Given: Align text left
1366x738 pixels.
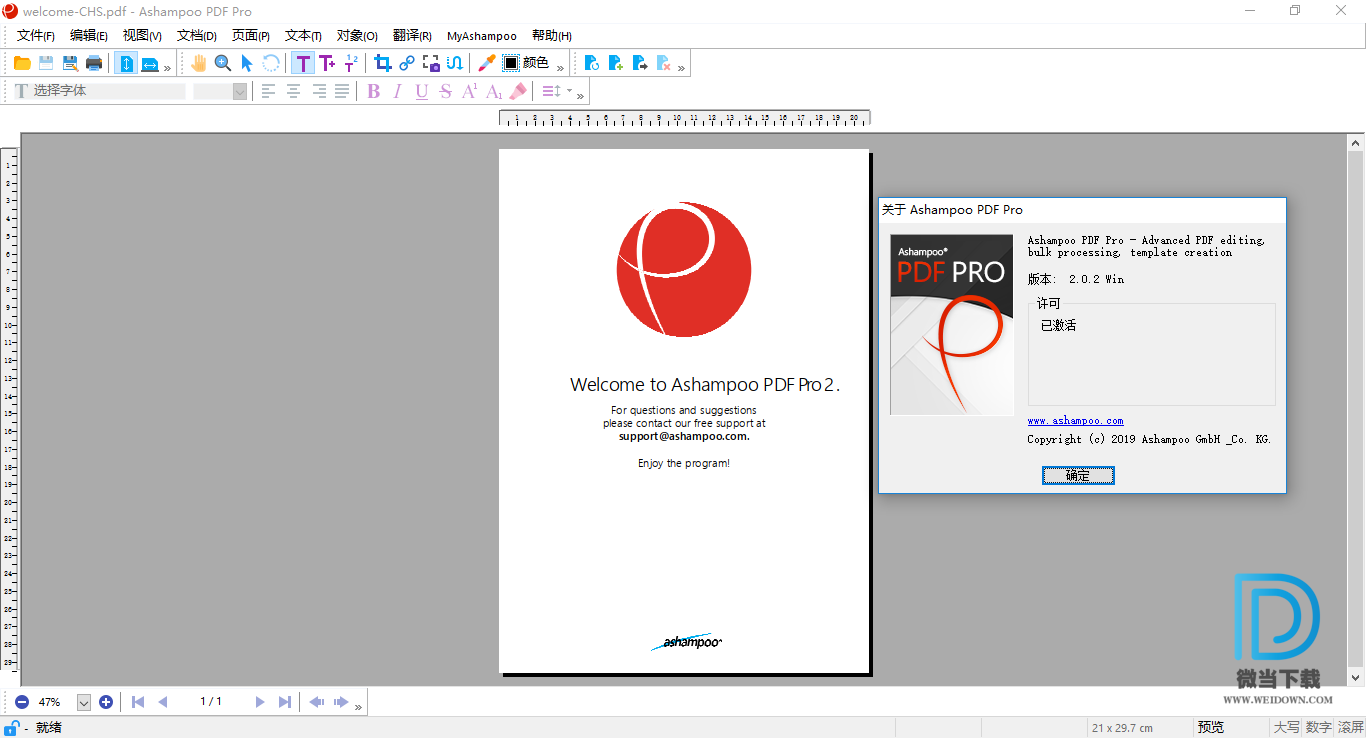Looking at the screenshot, I should (269, 91).
